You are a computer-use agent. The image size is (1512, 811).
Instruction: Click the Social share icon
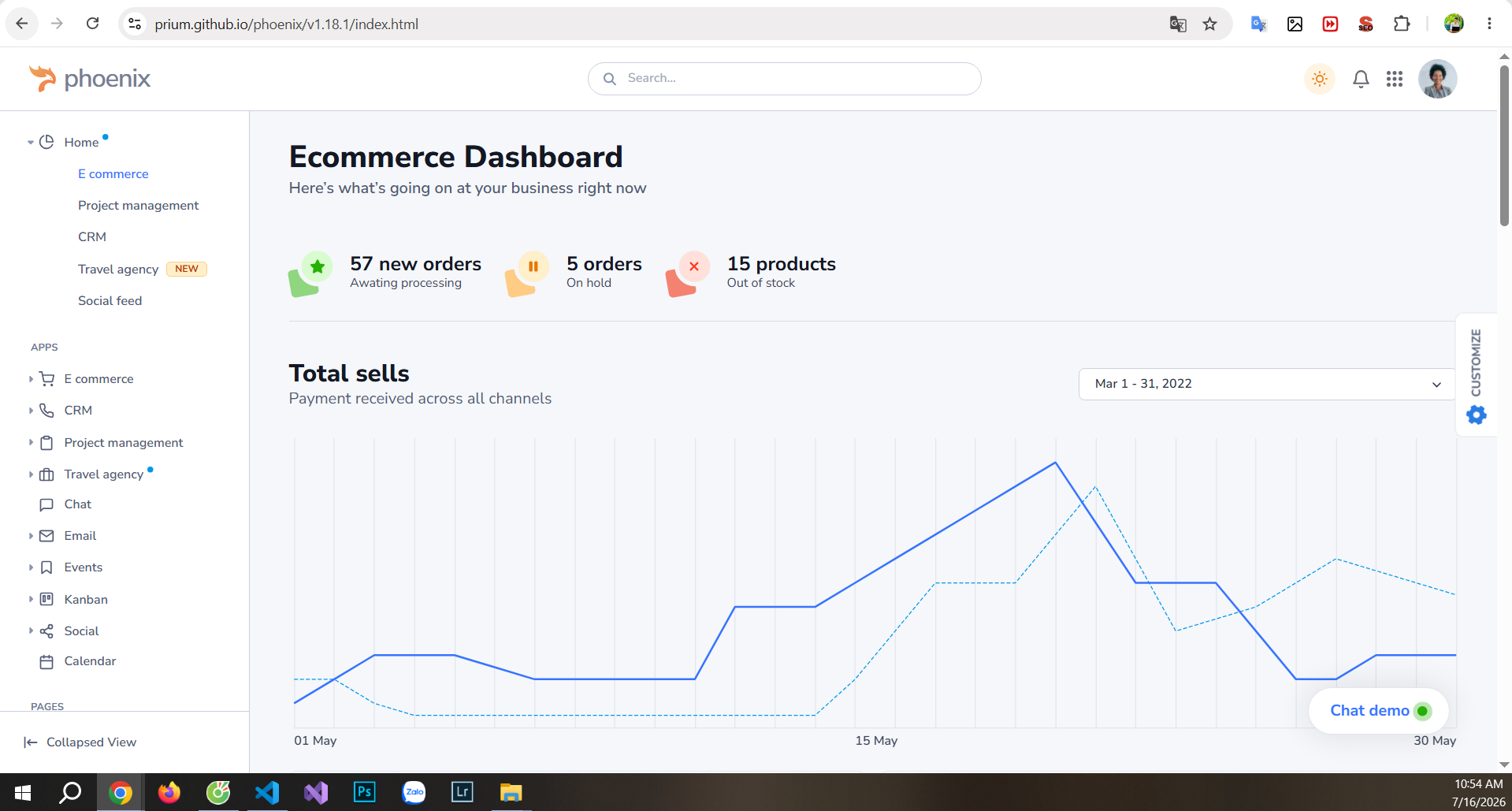tap(46, 631)
